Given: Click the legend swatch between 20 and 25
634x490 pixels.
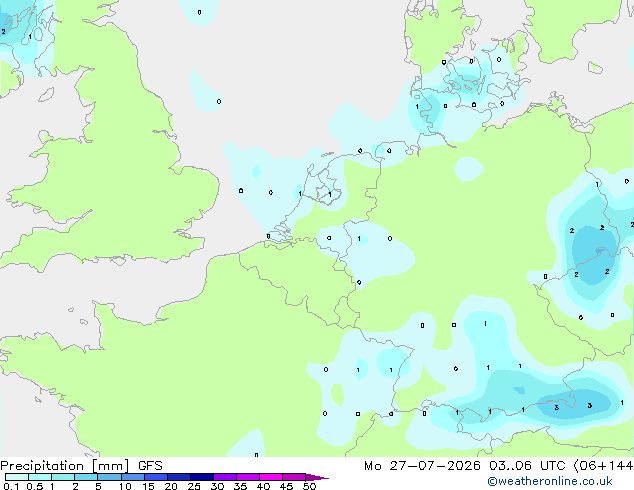Looking at the screenshot, I should tap(179, 477).
